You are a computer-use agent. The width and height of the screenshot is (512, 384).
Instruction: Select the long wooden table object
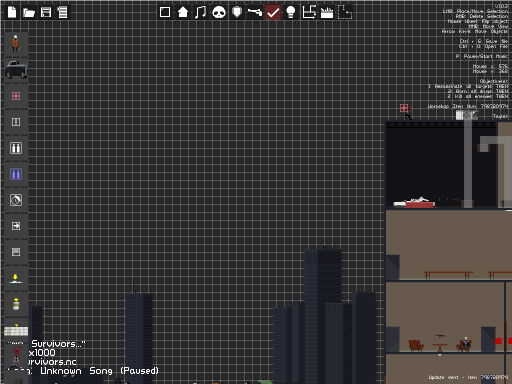click(448, 275)
